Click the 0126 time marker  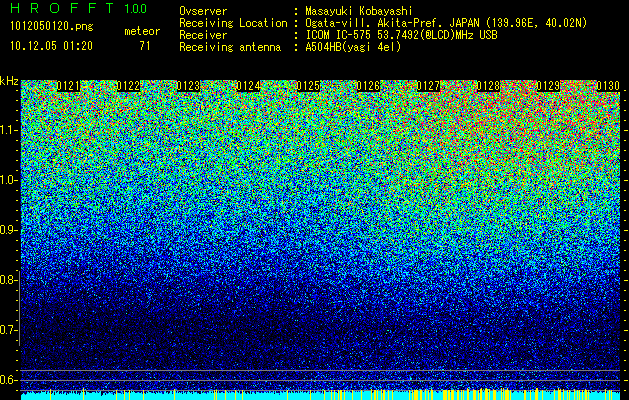pyautogui.click(x=368, y=86)
